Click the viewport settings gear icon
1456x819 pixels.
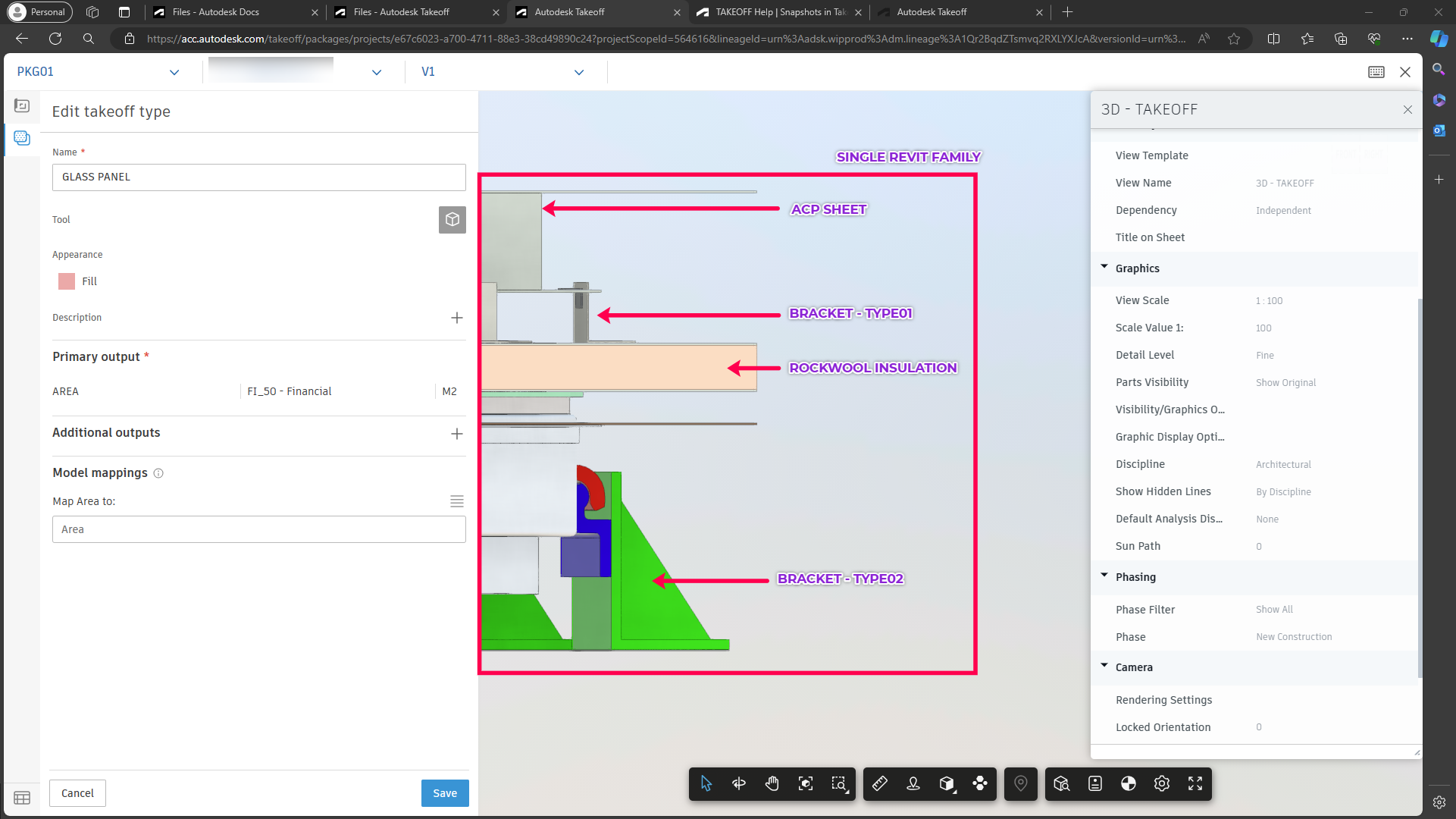point(1162,784)
